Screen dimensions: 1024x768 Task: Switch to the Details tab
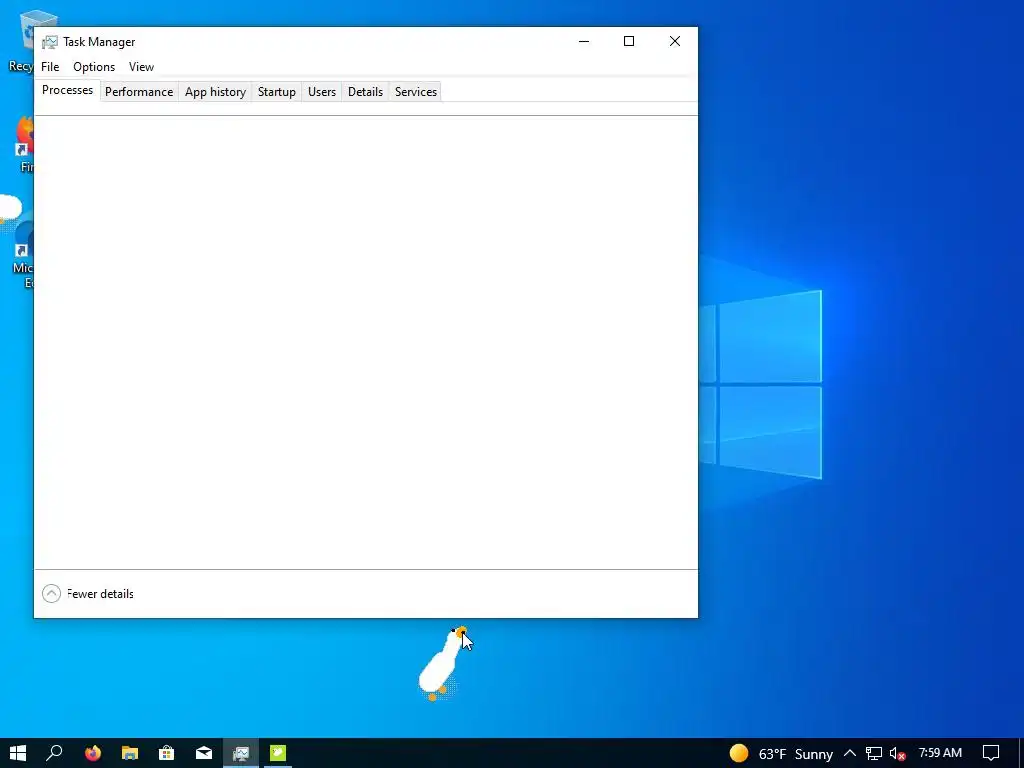click(x=365, y=92)
